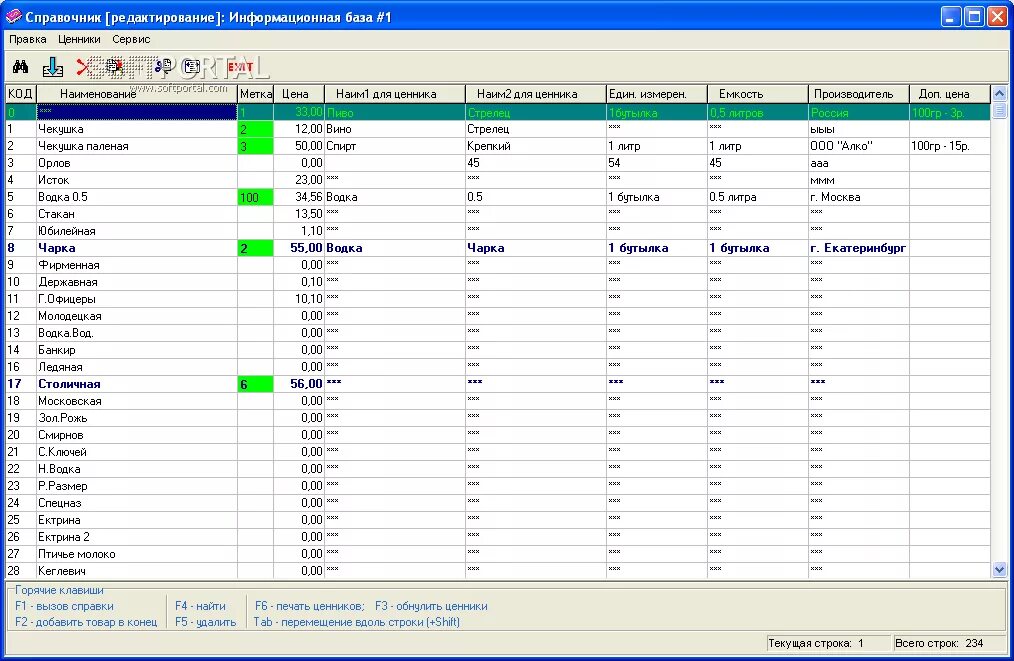Screen dimensions: 1014x661
Task: Click the column layout icon left of EXIT
Action: (x=191, y=66)
